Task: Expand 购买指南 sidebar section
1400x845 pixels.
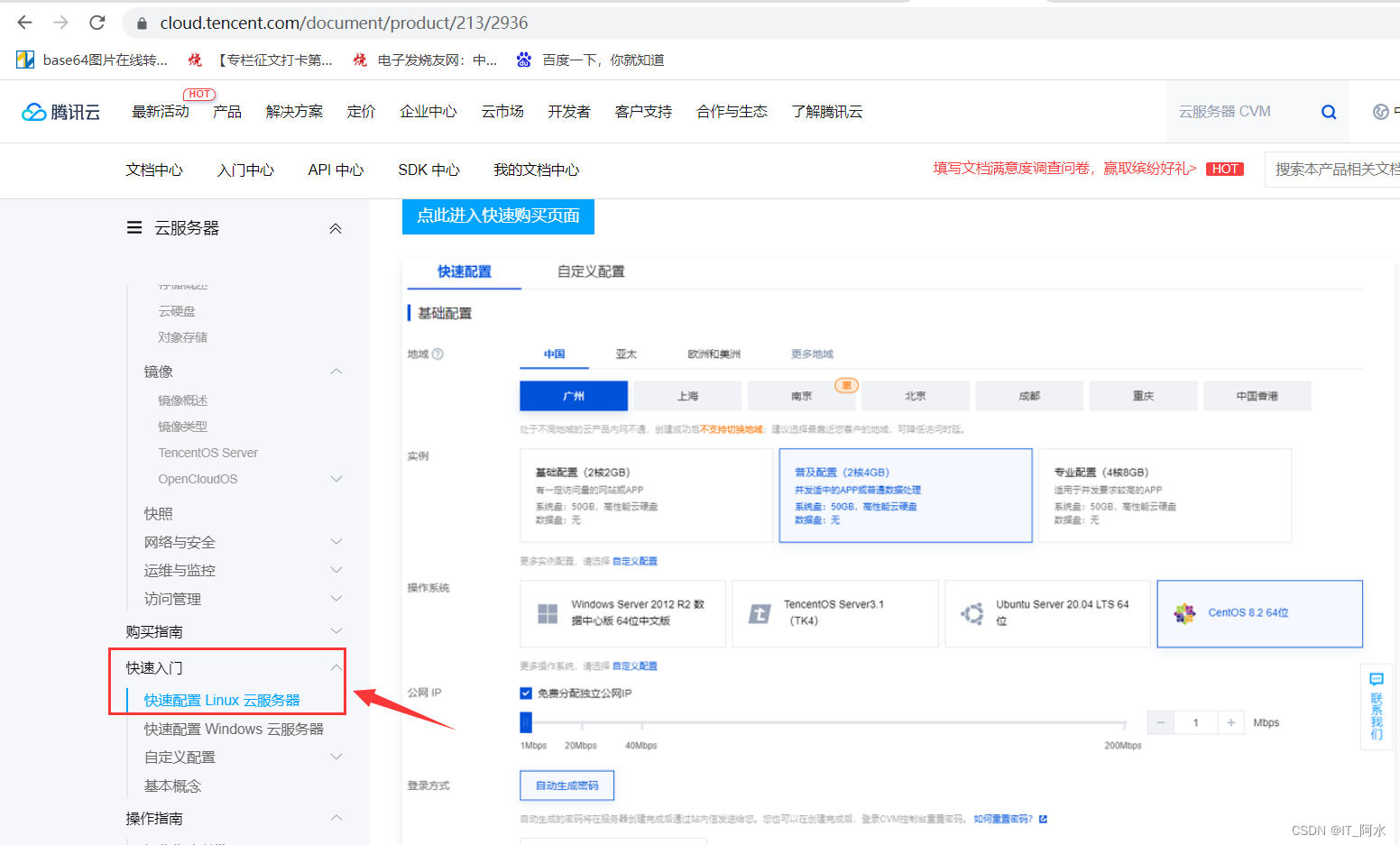Action: pos(336,631)
